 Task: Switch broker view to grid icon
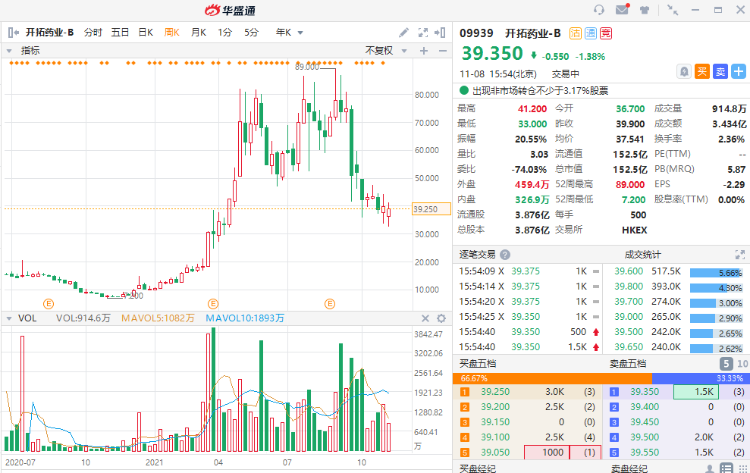(742, 469)
